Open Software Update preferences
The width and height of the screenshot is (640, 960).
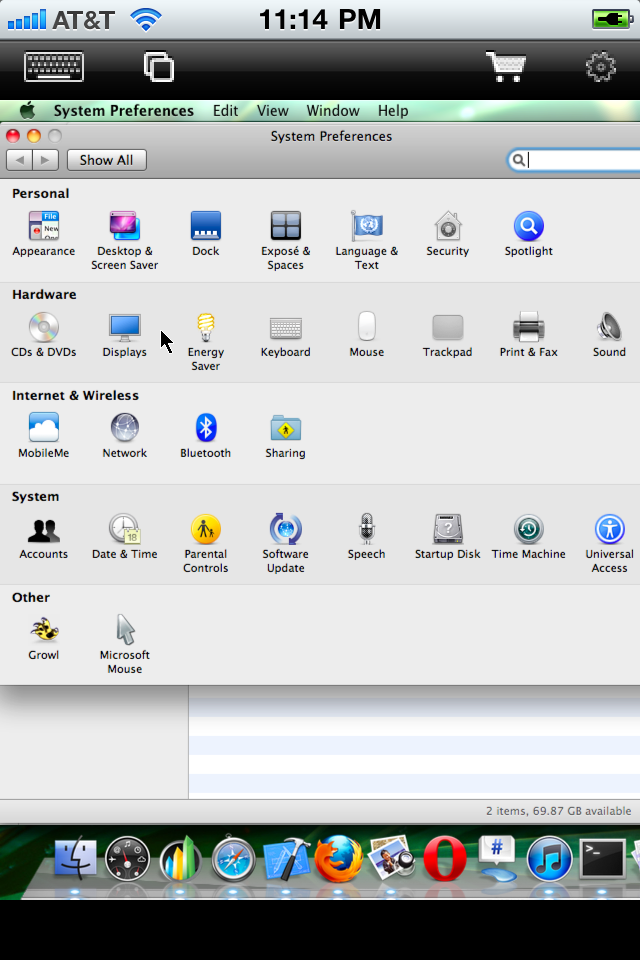pos(285,544)
